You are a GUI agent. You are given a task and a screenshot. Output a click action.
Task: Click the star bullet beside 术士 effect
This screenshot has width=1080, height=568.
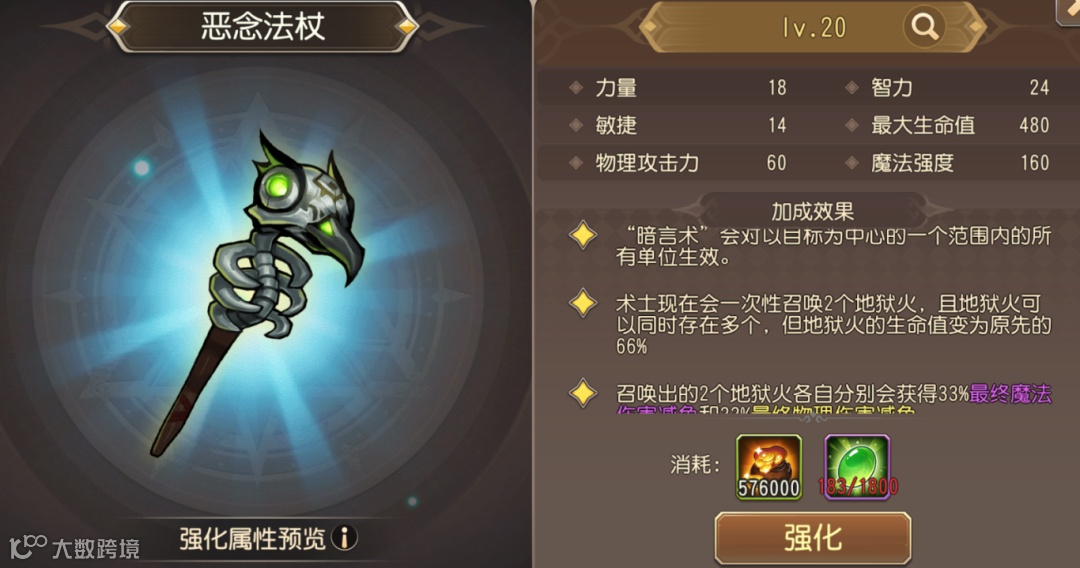[x=583, y=303]
